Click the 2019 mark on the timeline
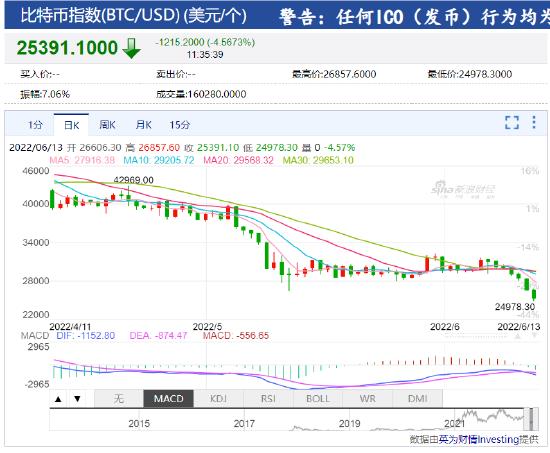The height and width of the screenshot is (453, 550). click(x=349, y=424)
